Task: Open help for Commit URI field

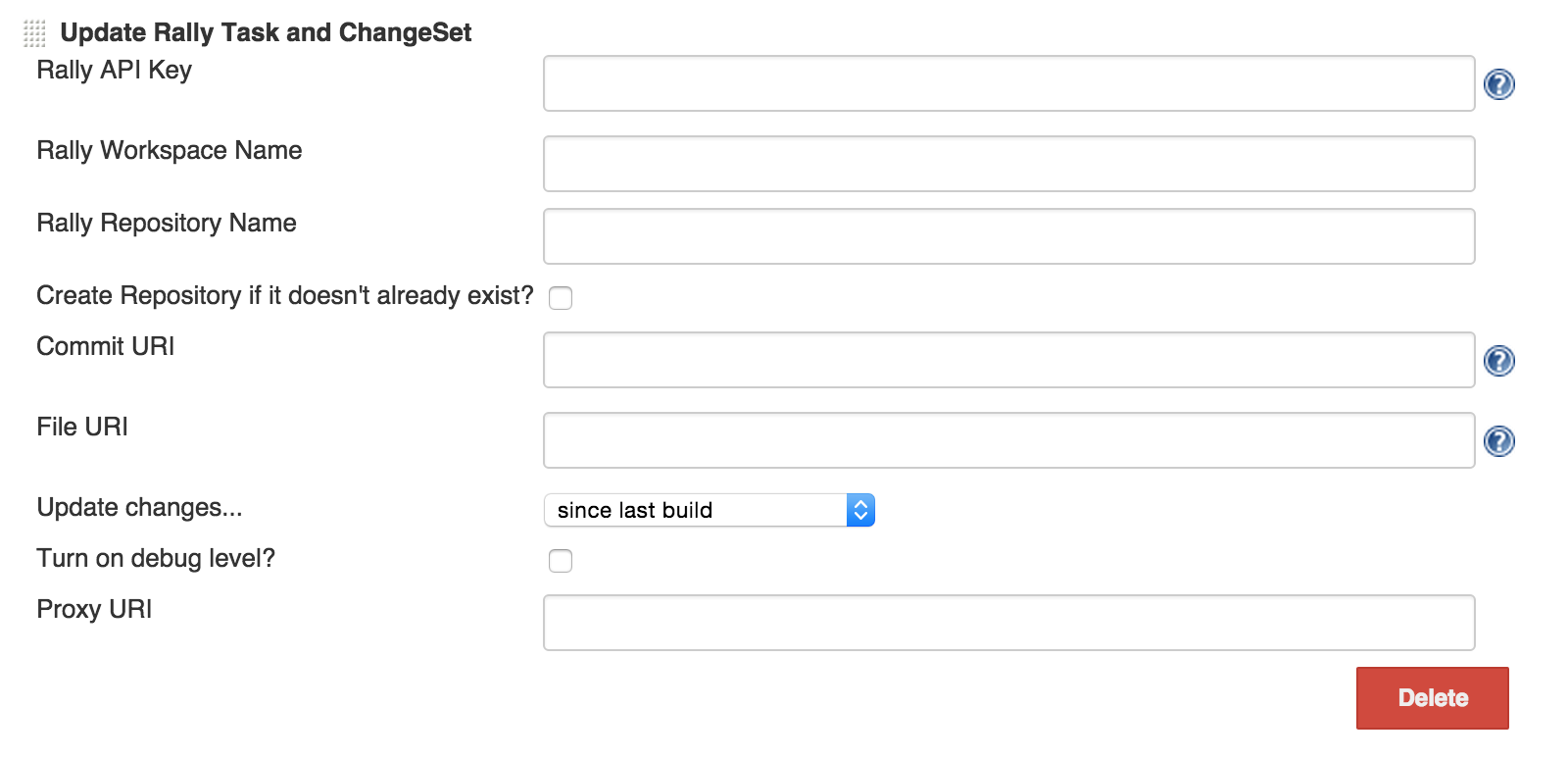Action: [1498, 361]
